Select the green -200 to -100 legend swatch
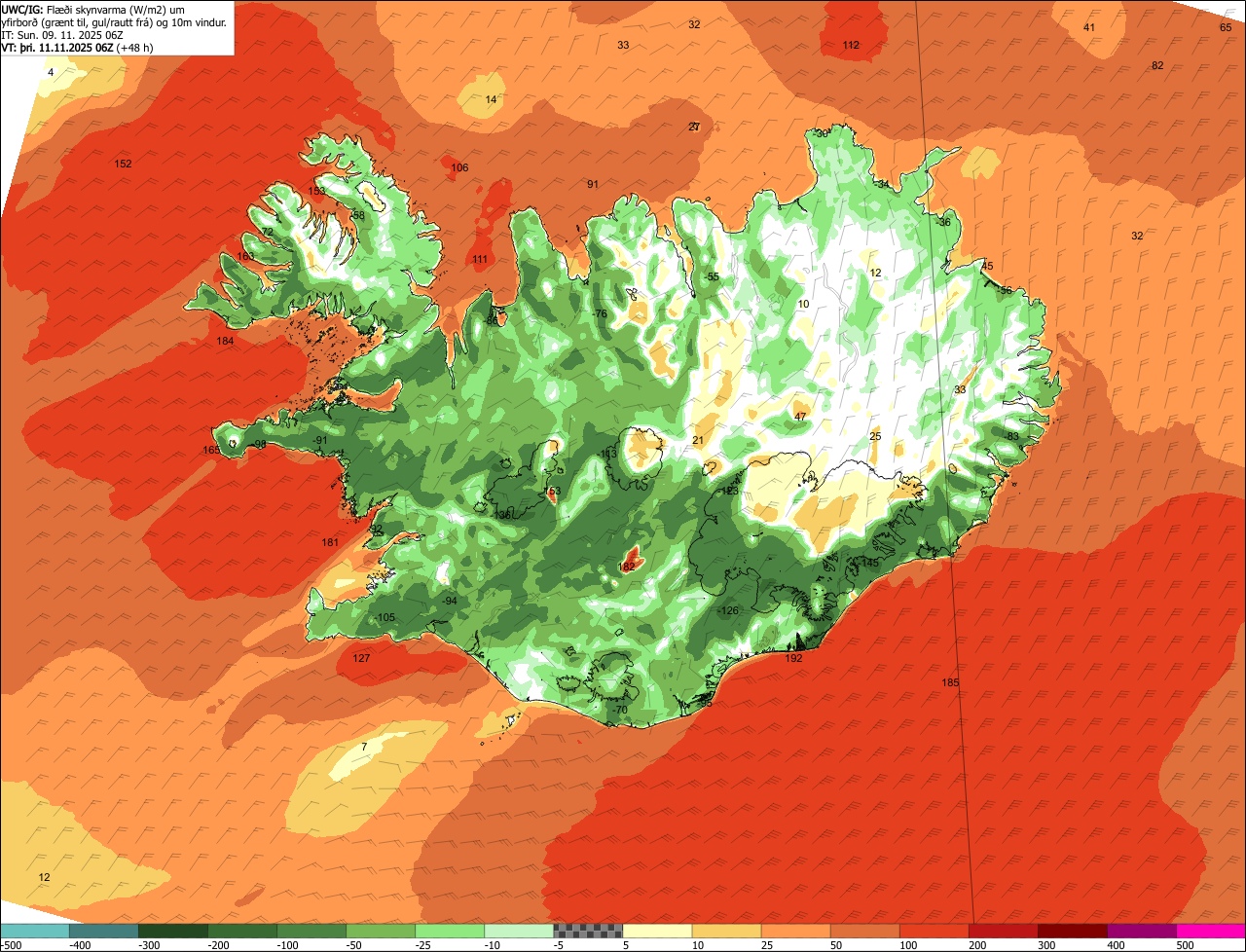This screenshot has height=952, width=1246. click(242, 931)
